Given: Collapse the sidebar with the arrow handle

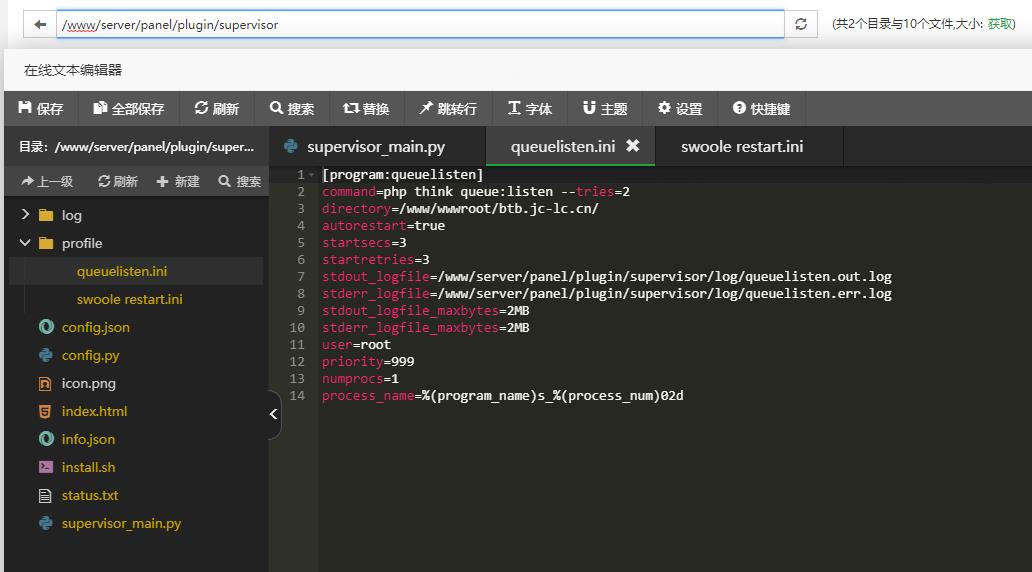Looking at the screenshot, I should coord(274,415).
